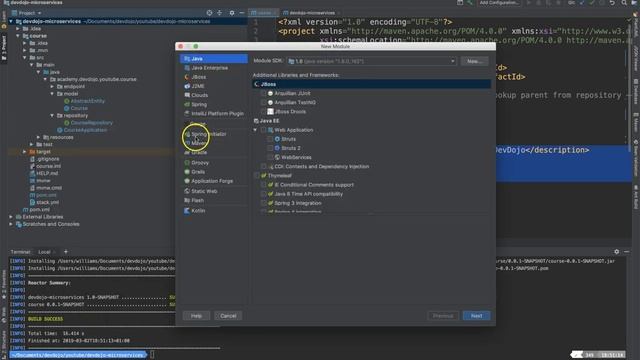This screenshot has width=640, height=360.
Task: Select the Kotlin icon entry in module list
Action: pyautogui.click(x=187, y=211)
